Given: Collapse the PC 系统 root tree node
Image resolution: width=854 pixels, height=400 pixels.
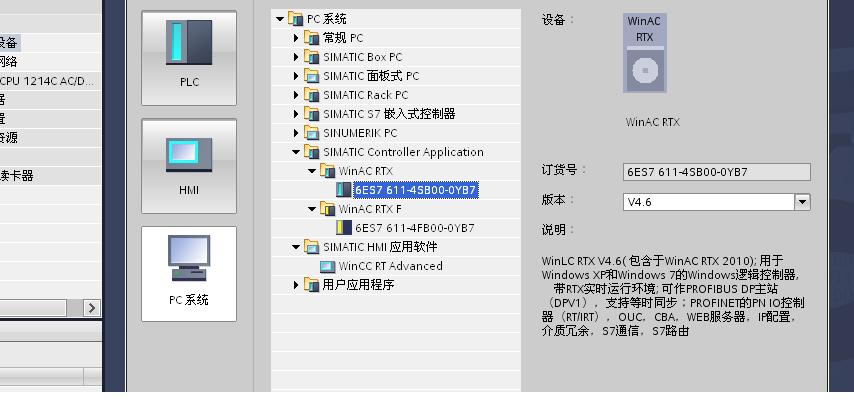Looking at the screenshot, I should [x=280, y=19].
